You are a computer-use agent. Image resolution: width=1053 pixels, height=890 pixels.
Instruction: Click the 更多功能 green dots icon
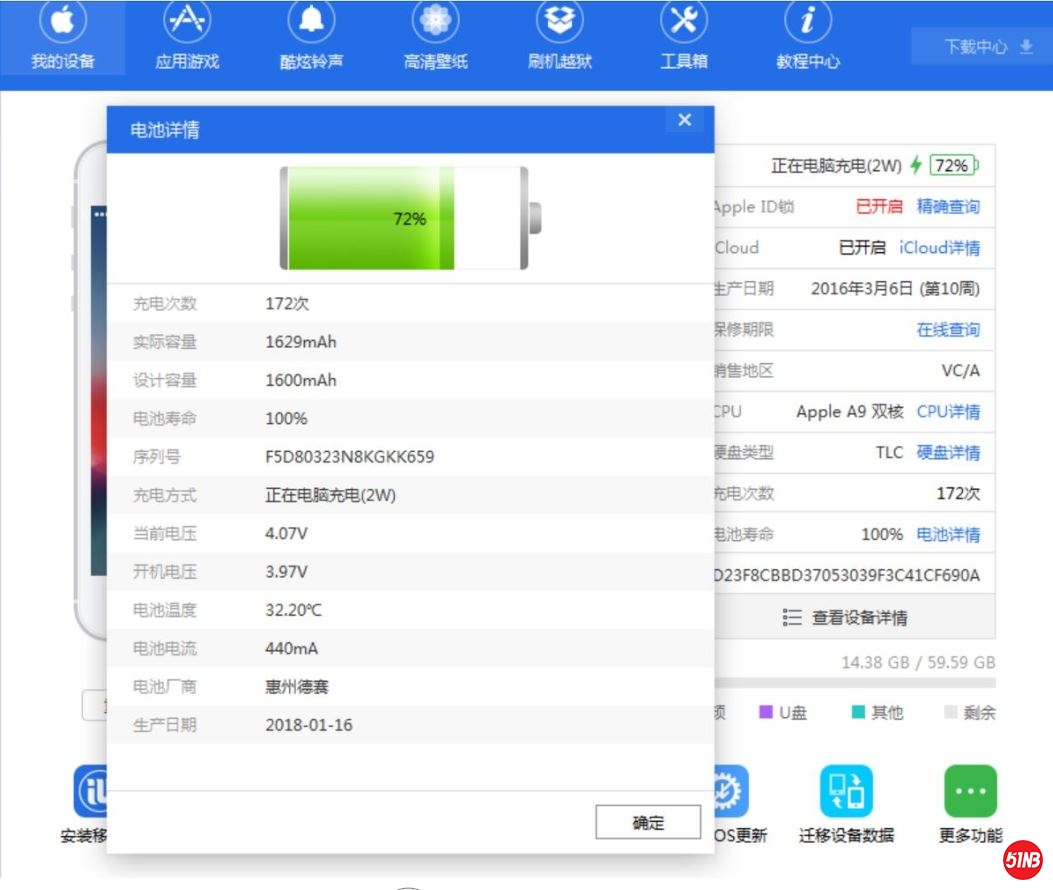pyautogui.click(x=970, y=792)
